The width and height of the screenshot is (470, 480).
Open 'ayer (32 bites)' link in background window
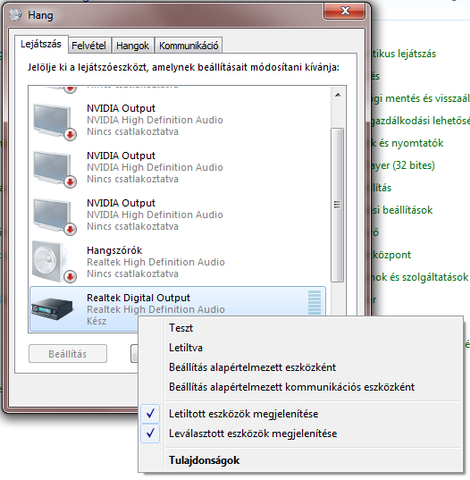[x=403, y=165]
